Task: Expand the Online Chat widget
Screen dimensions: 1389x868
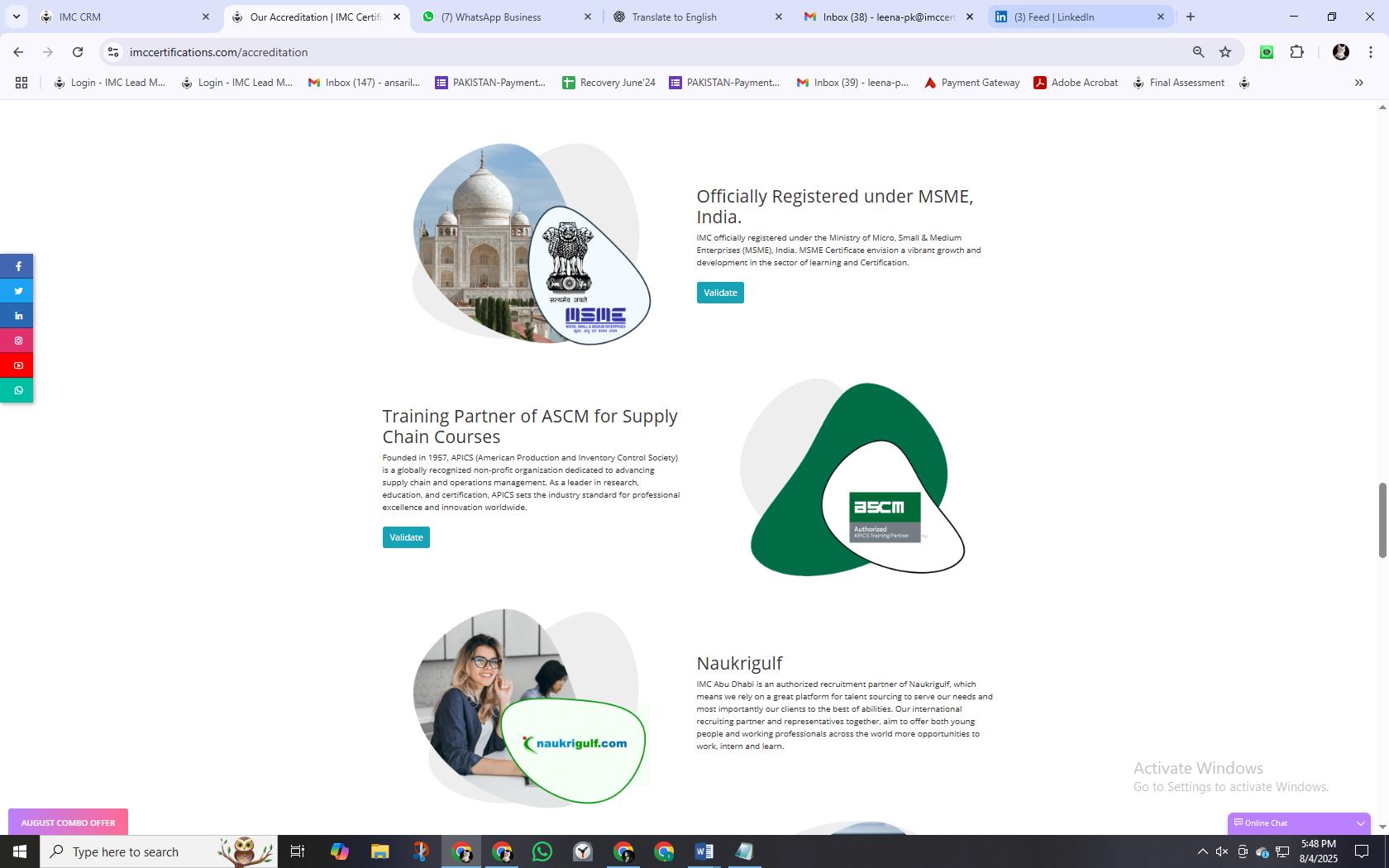Action: point(1299,823)
